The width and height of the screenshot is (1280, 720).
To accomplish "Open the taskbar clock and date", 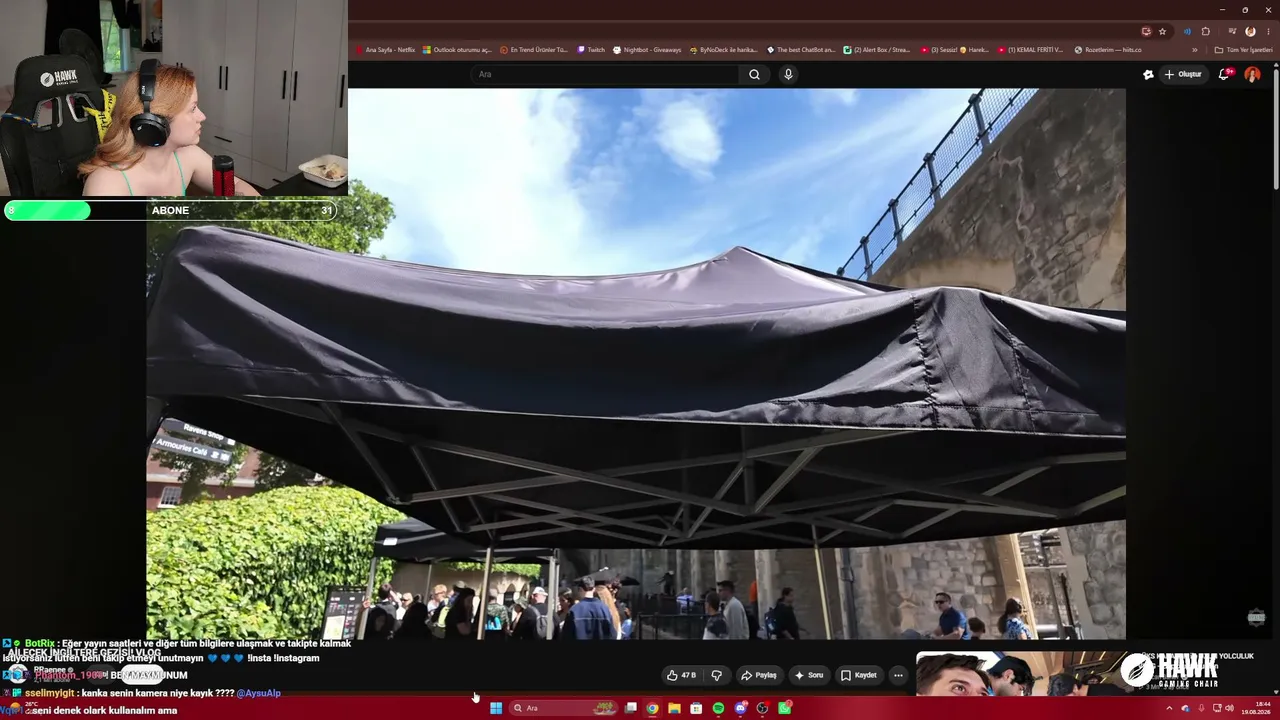I will [x=1258, y=708].
